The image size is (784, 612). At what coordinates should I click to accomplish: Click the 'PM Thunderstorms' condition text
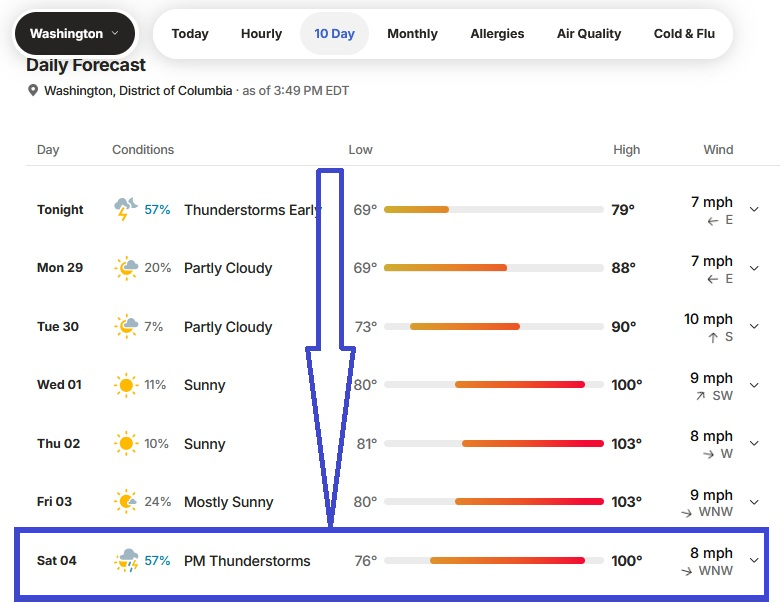[247, 561]
